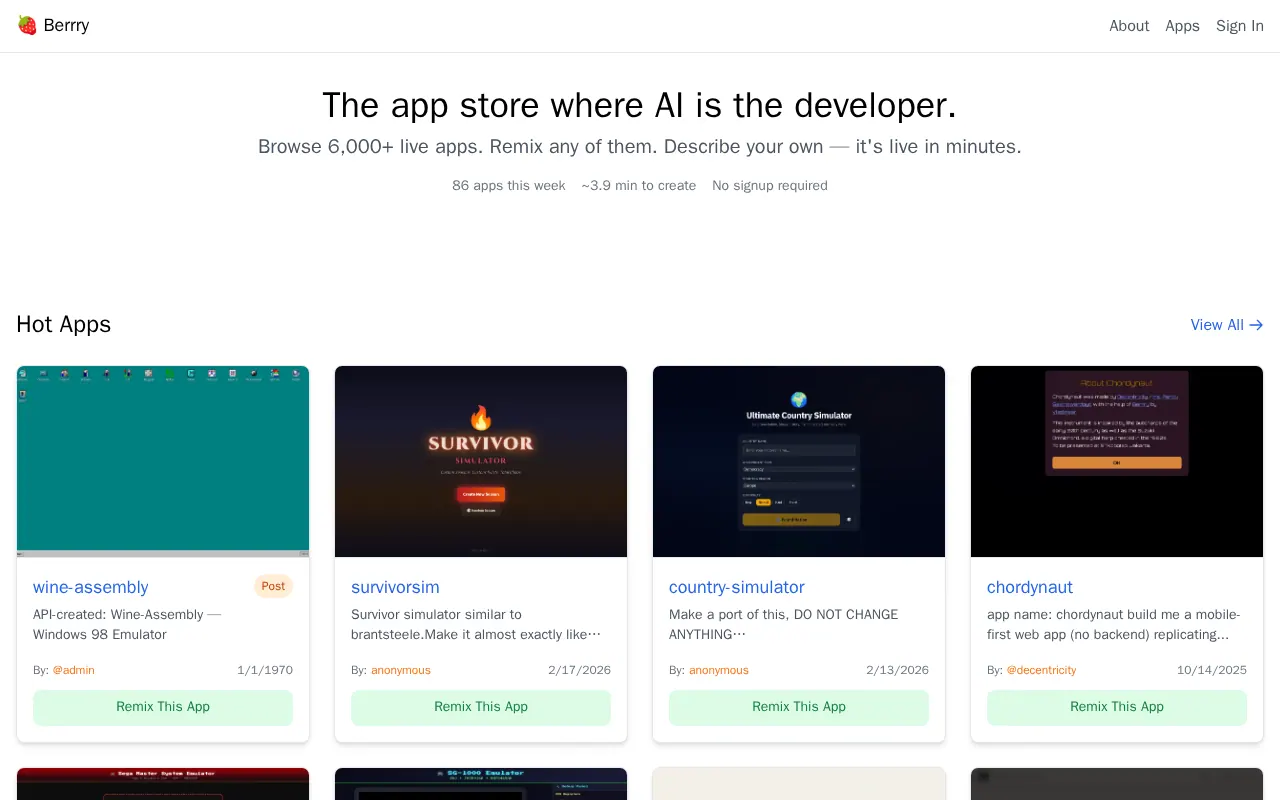This screenshot has height=800, width=1280.
Task: Select the 'No signup required' text
Action: (770, 185)
